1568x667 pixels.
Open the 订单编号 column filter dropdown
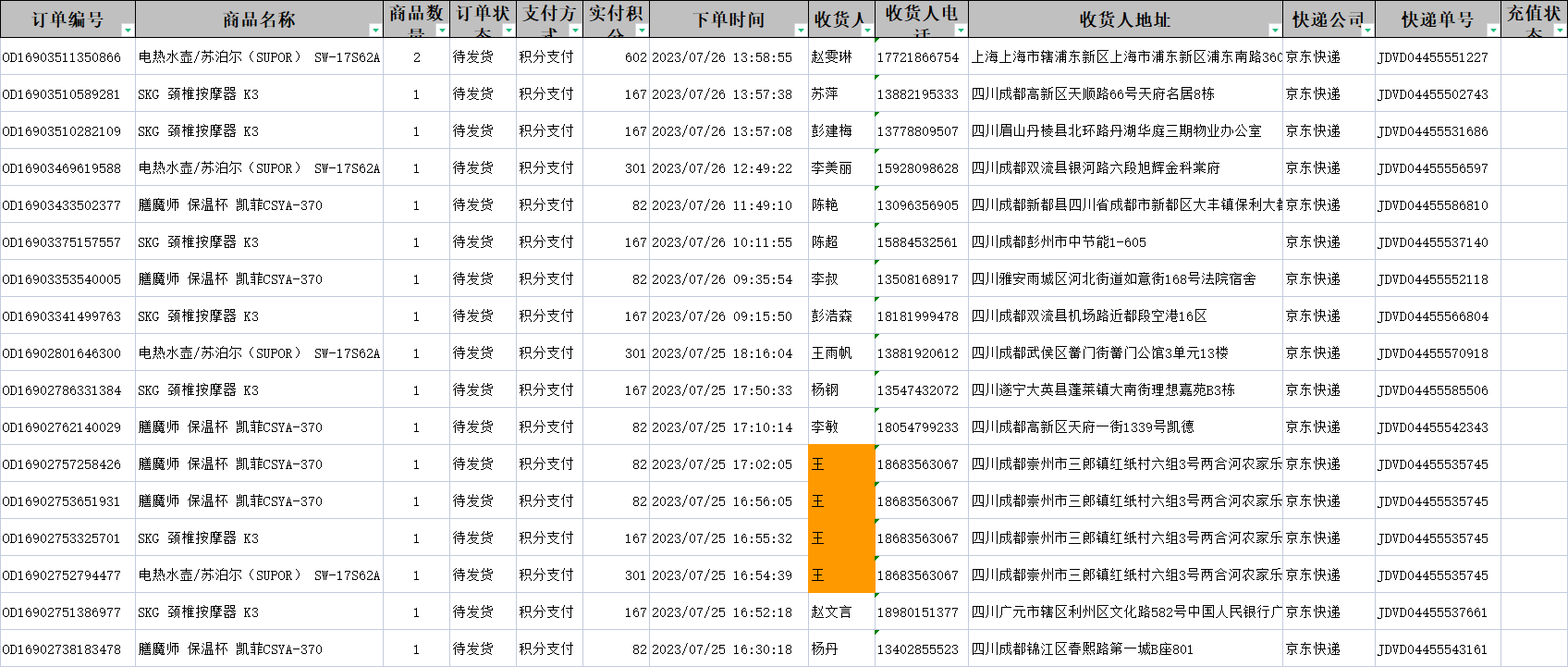(x=128, y=31)
